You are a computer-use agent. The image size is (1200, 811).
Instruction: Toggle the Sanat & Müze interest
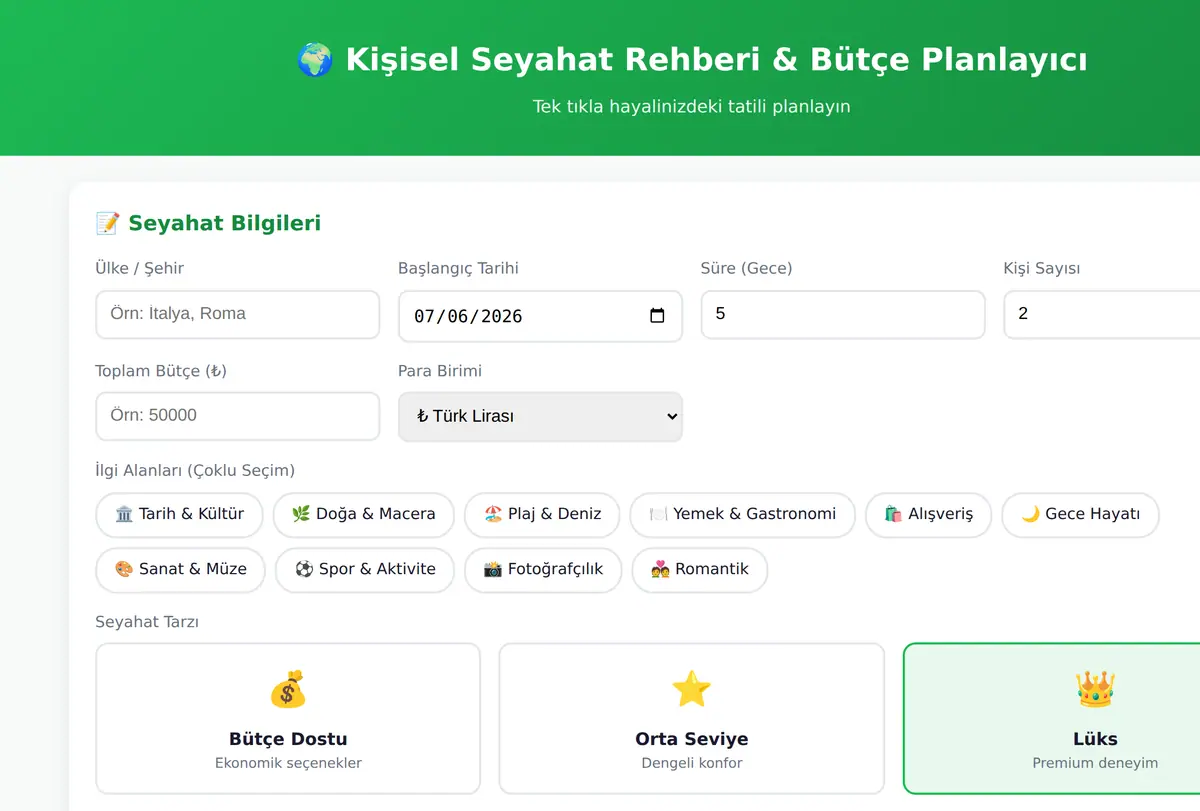click(180, 570)
